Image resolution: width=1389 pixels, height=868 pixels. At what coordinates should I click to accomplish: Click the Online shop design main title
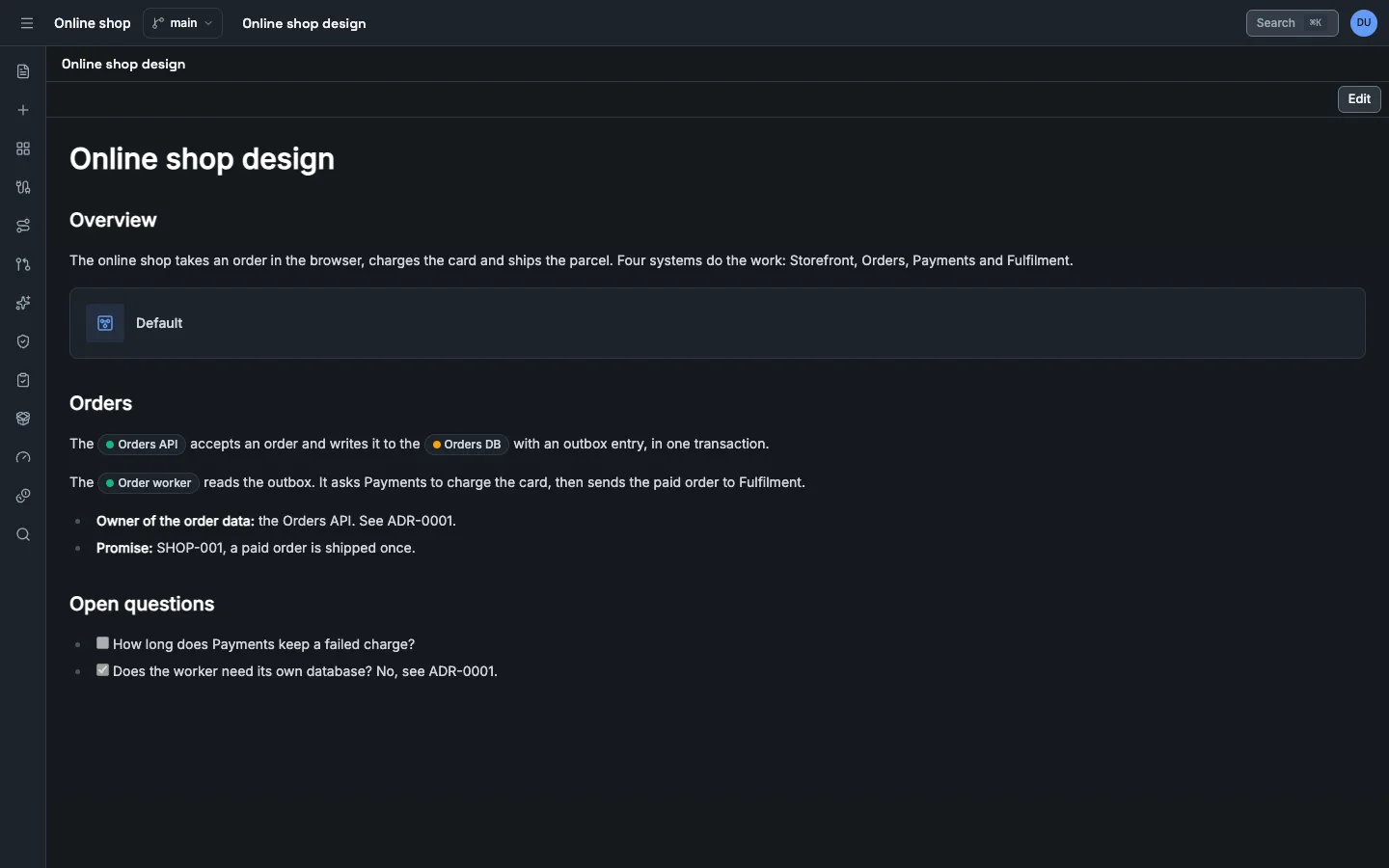coord(203,159)
